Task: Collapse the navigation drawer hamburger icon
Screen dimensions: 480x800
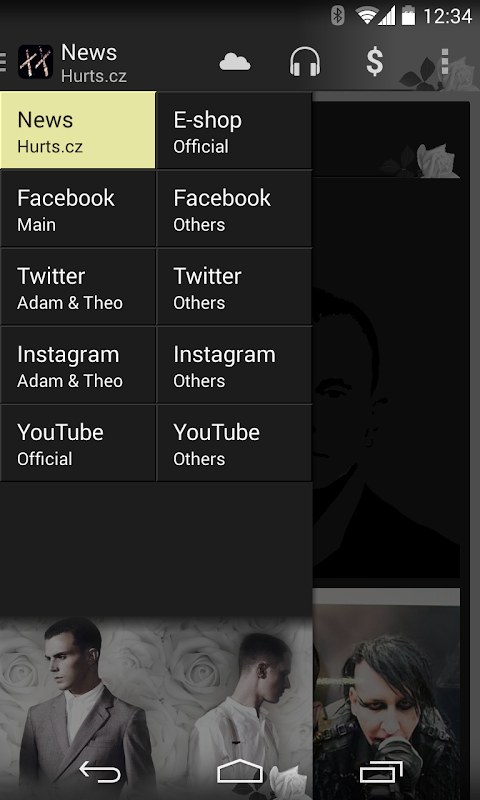Action: [3, 62]
